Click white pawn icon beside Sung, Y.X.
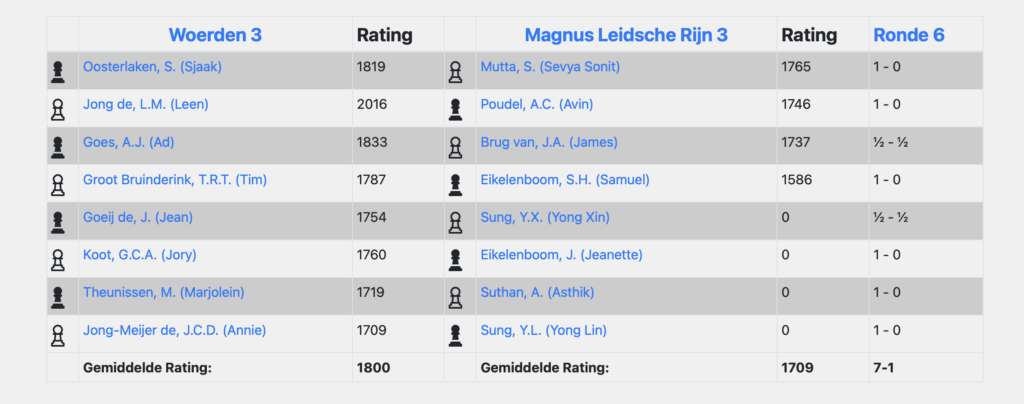 [x=456, y=221]
